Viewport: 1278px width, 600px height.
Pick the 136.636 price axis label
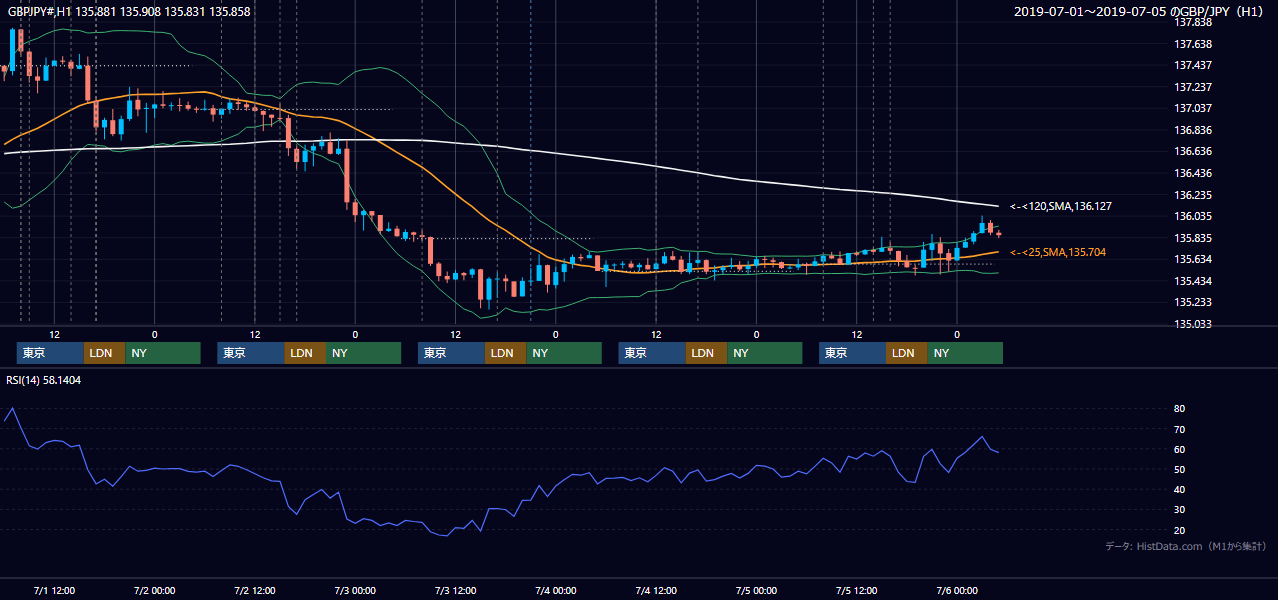coord(1194,151)
